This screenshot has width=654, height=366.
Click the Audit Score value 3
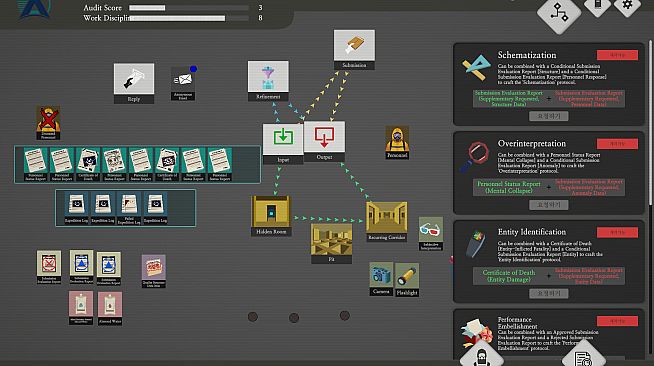(x=260, y=8)
